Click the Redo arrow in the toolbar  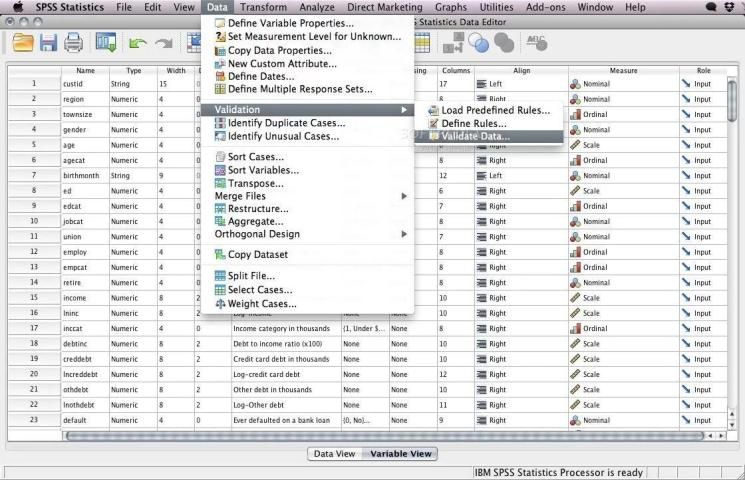click(x=163, y=43)
